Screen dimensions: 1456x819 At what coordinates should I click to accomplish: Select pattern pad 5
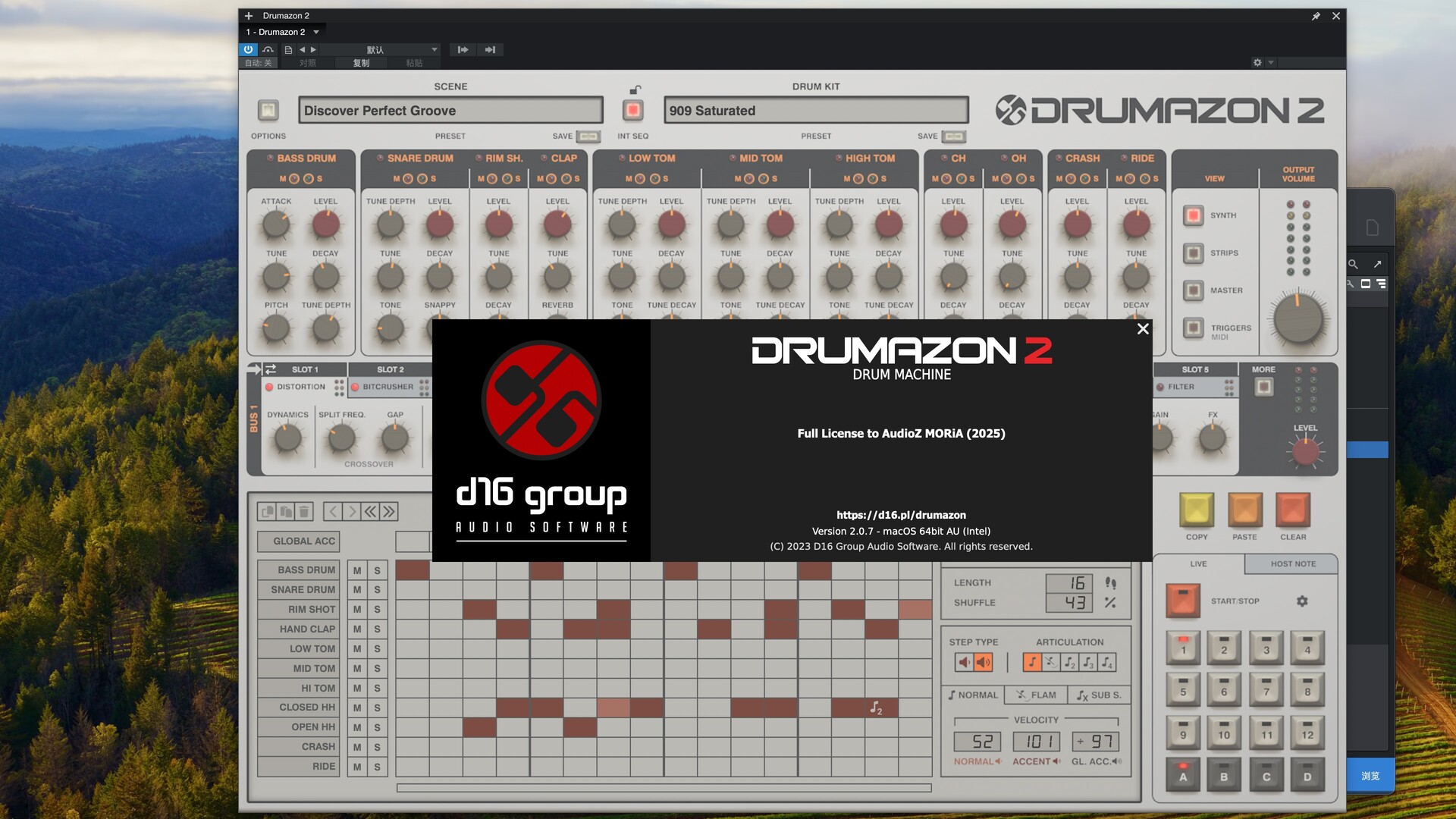coord(1183,689)
